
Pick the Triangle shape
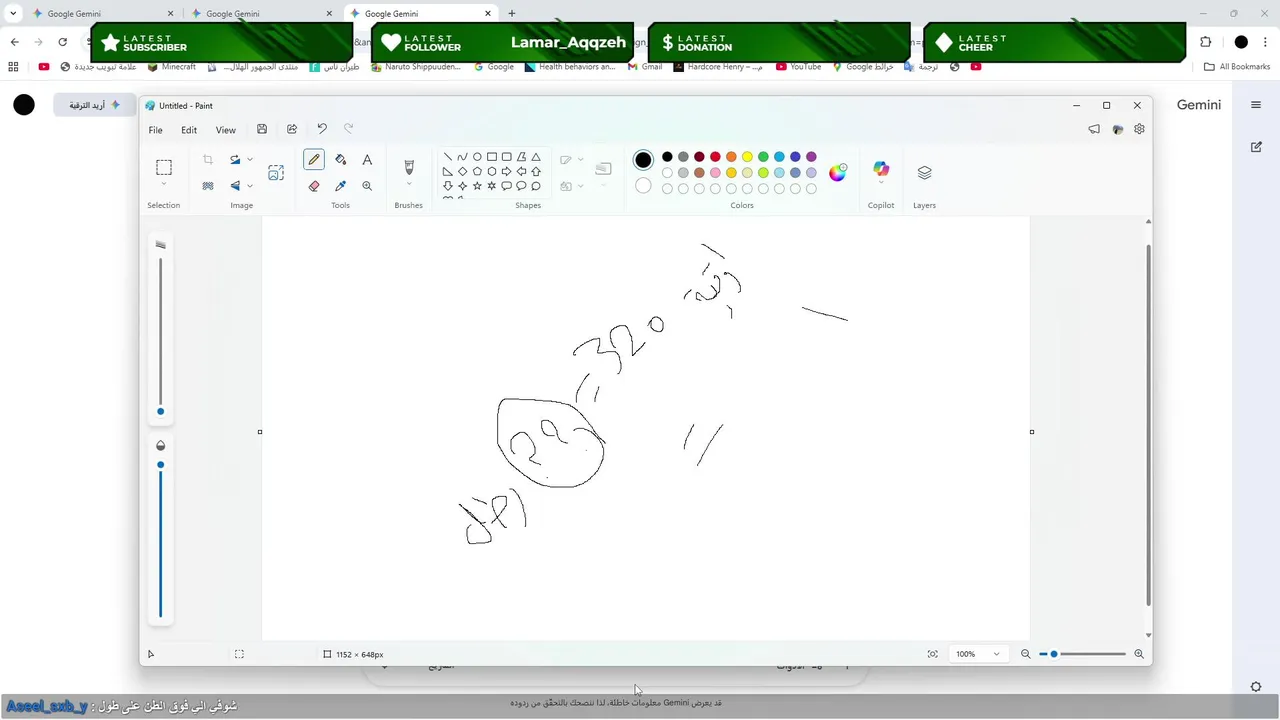click(536, 157)
